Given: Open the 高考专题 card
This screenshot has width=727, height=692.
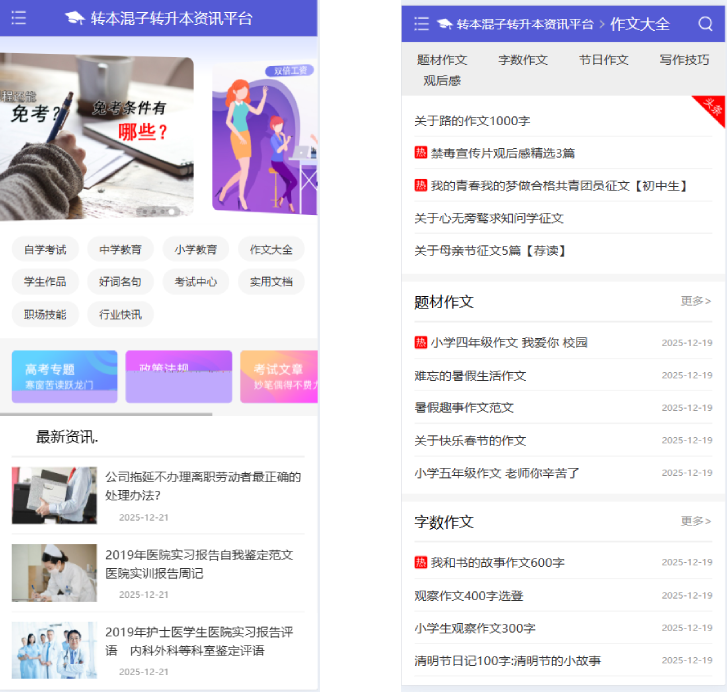Looking at the screenshot, I should tap(64, 376).
